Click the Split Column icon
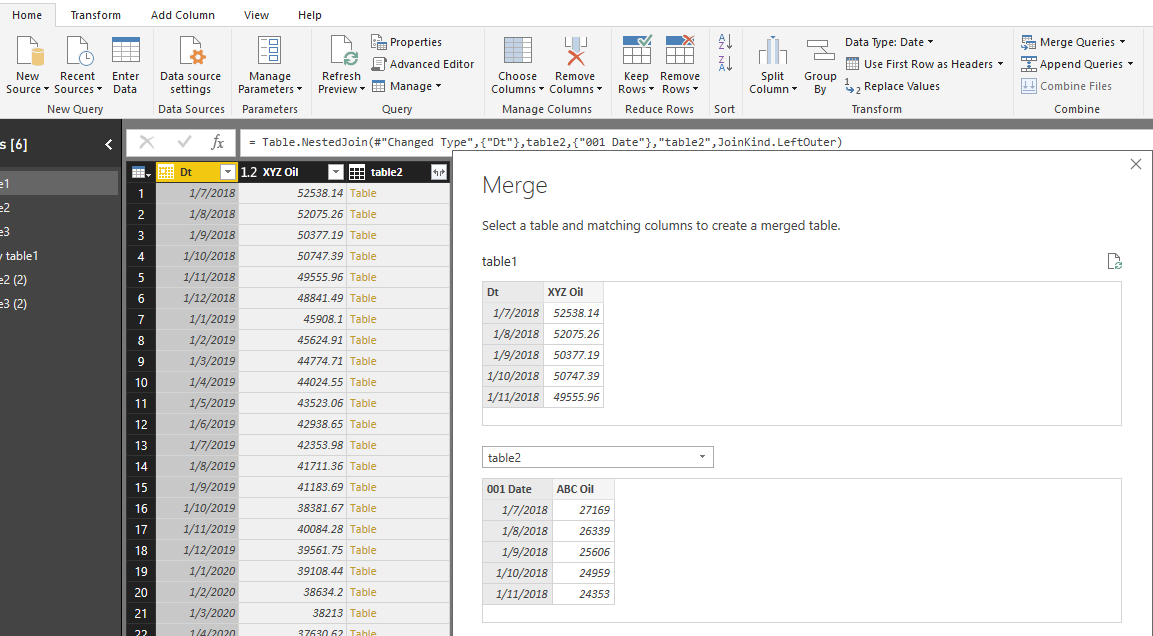This screenshot has width=1153, height=636. point(772,51)
